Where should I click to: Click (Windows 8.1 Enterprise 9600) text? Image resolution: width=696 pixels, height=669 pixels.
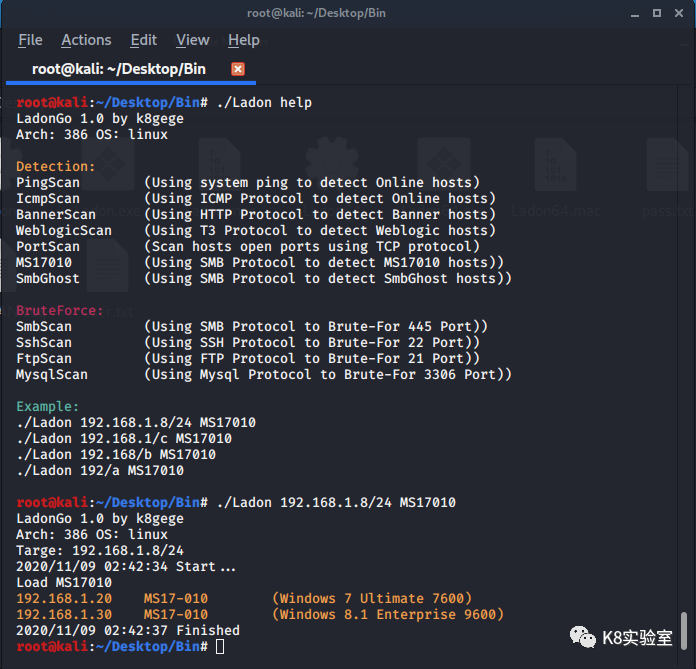[x=388, y=614]
